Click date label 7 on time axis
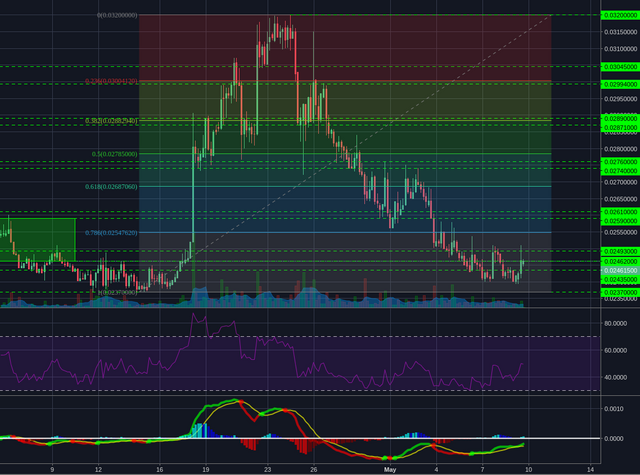The height and width of the screenshot is (475, 640). (482, 470)
